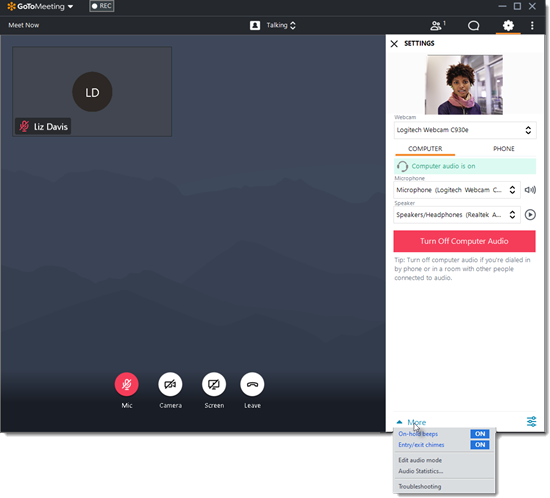
Task: Open audio preferences sliders icon
Action: click(x=531, y=421)
